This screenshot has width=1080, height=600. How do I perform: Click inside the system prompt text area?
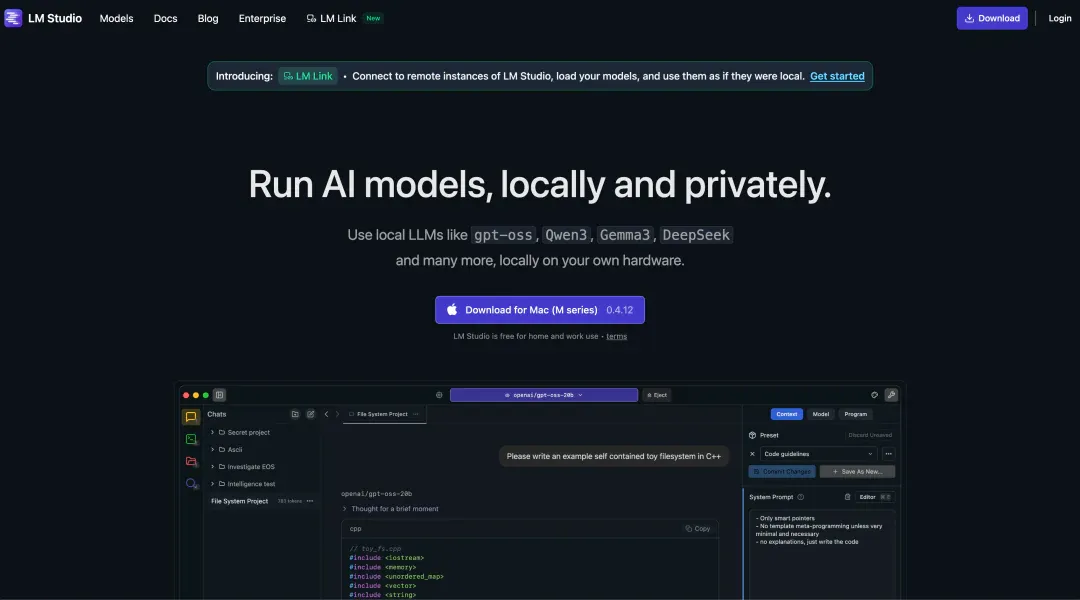822,555
